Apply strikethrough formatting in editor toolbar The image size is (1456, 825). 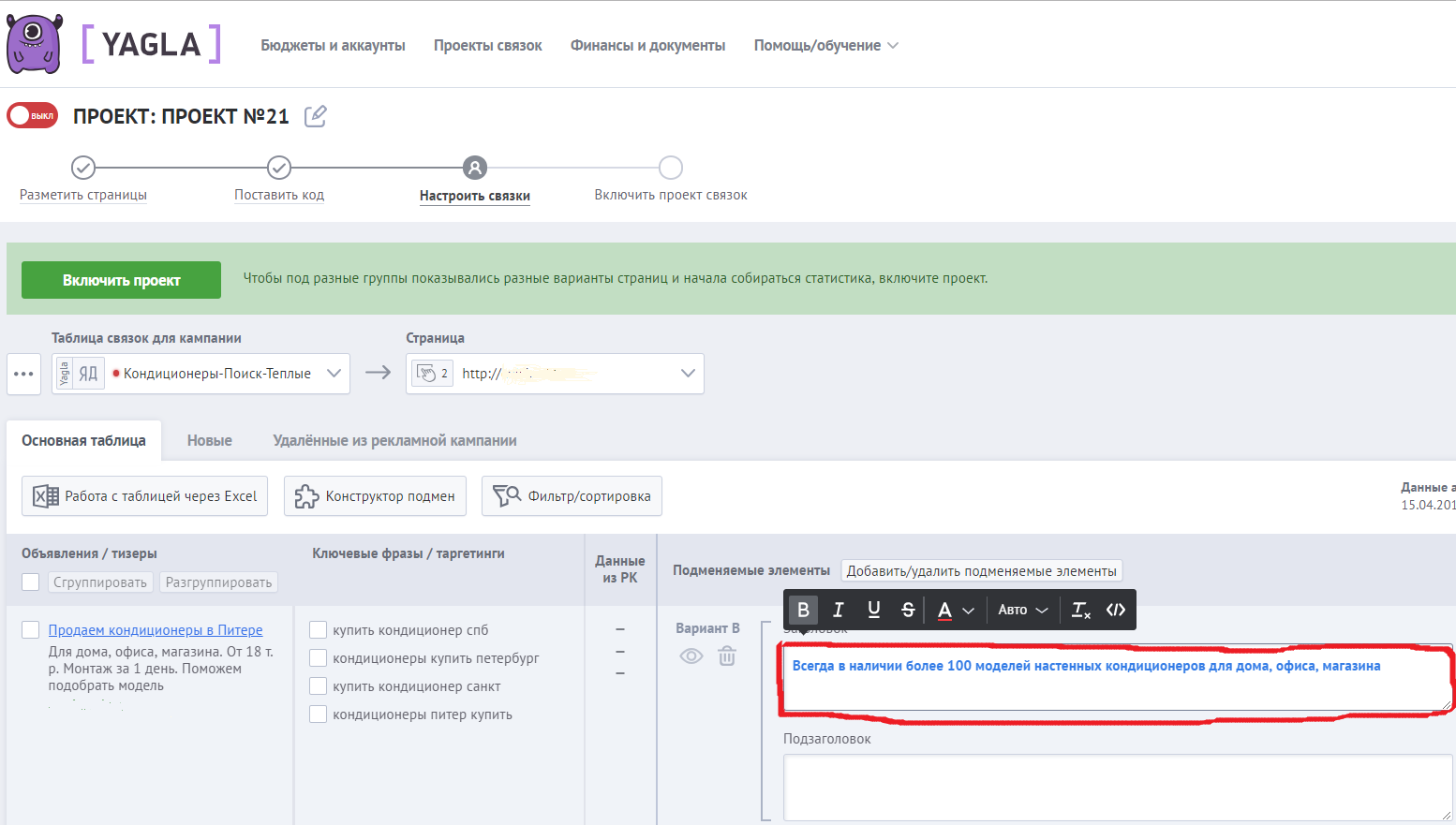pos(908,610)
